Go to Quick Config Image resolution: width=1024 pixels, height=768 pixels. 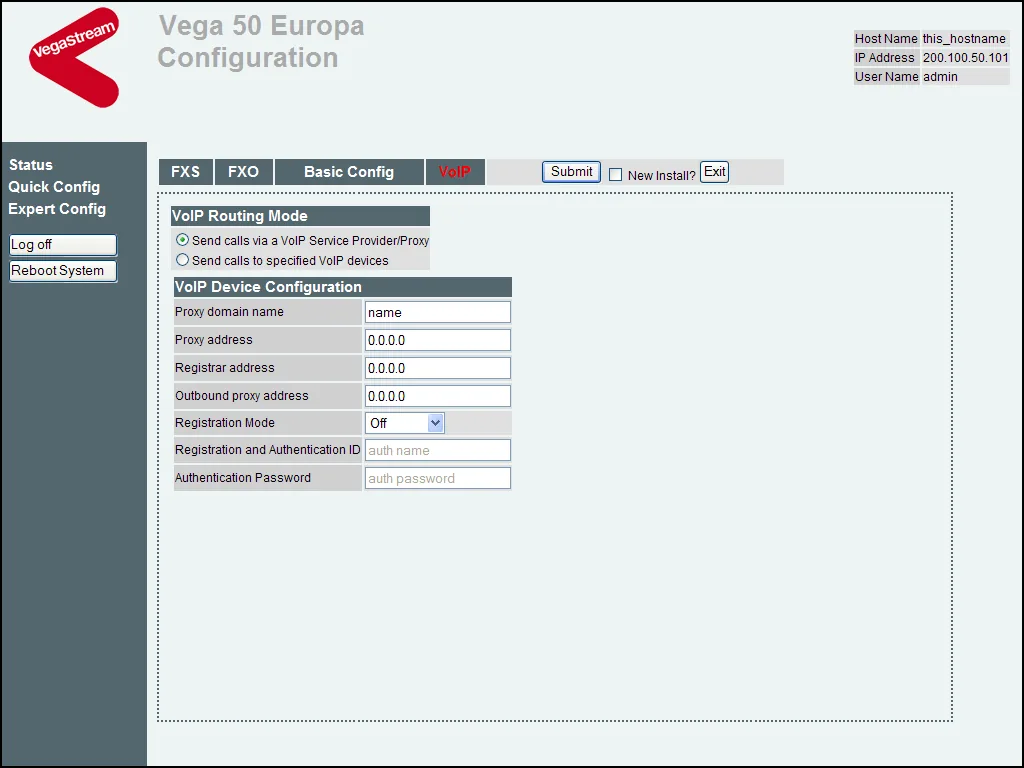coord(54,187)
